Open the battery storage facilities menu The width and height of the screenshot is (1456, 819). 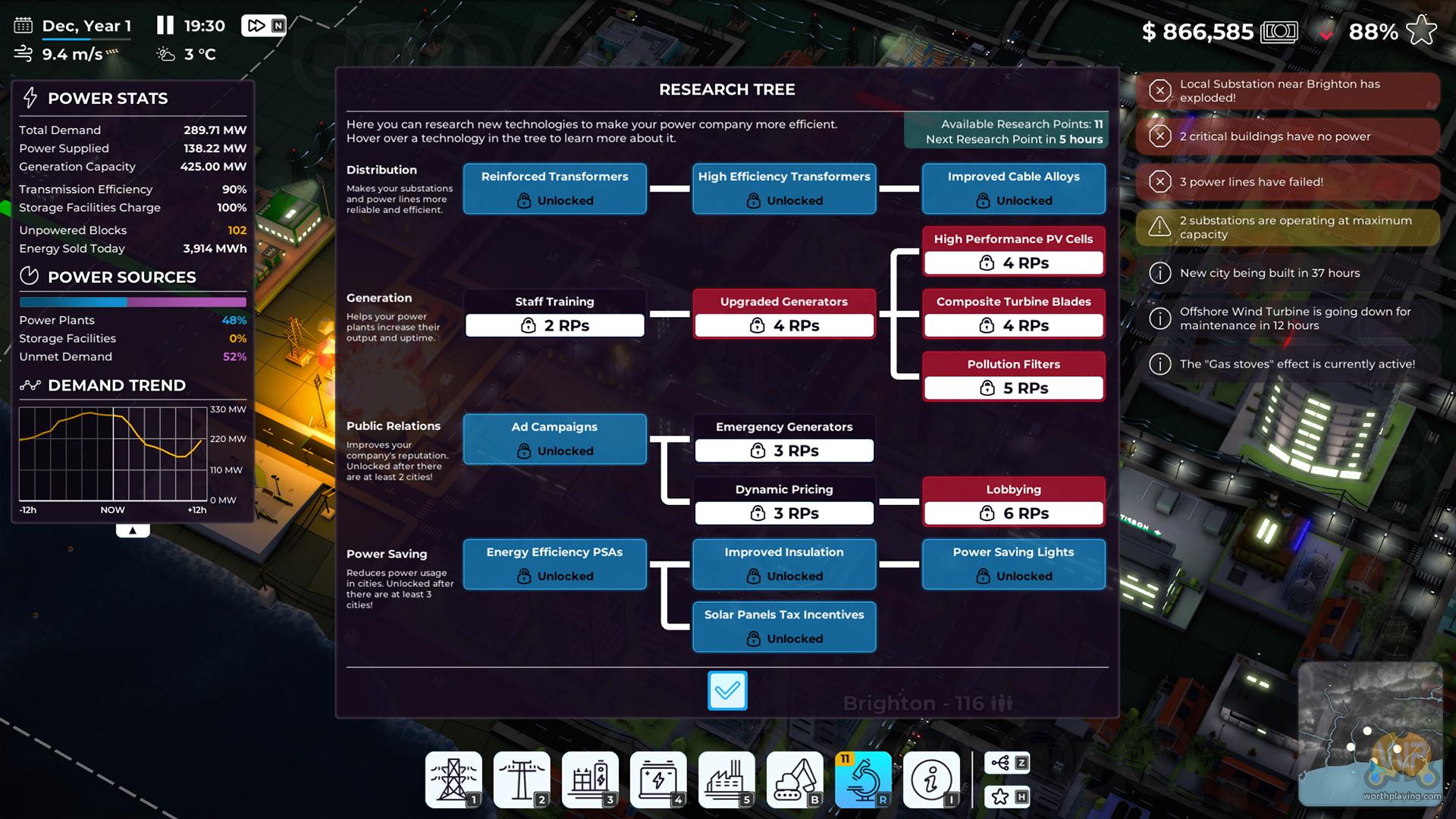[x=657, y=779]
